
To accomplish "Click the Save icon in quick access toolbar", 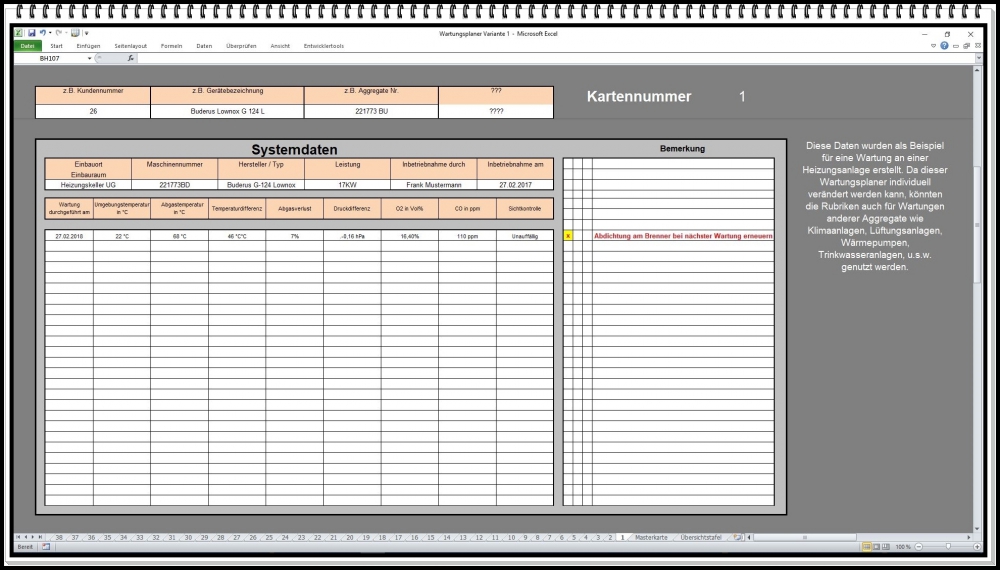I will [31, 33].
